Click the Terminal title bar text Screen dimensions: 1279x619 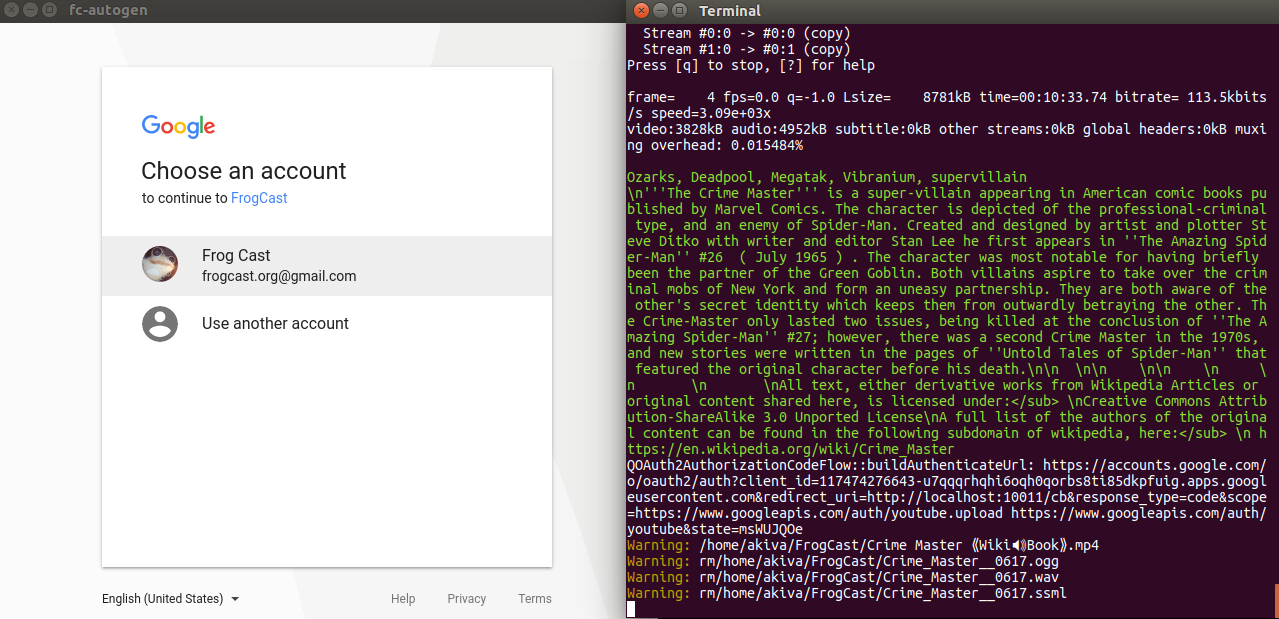(730, 11)
